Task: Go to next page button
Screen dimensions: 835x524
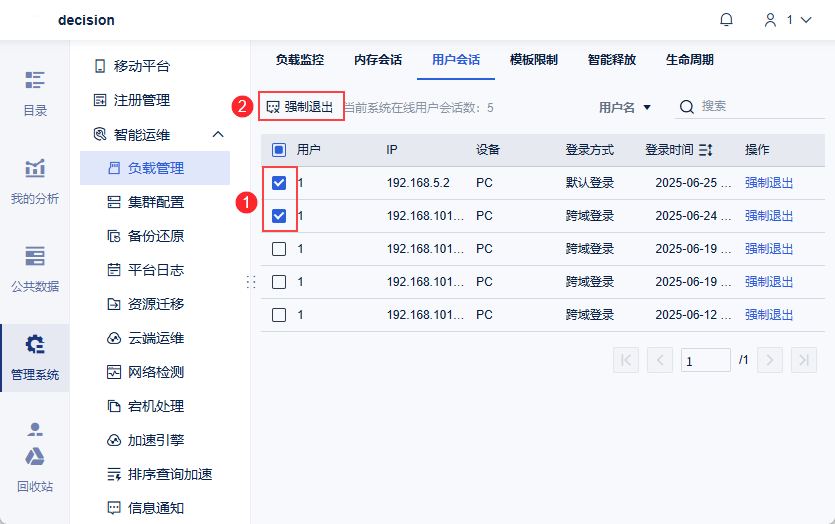Action: click(x=769, y=361)
